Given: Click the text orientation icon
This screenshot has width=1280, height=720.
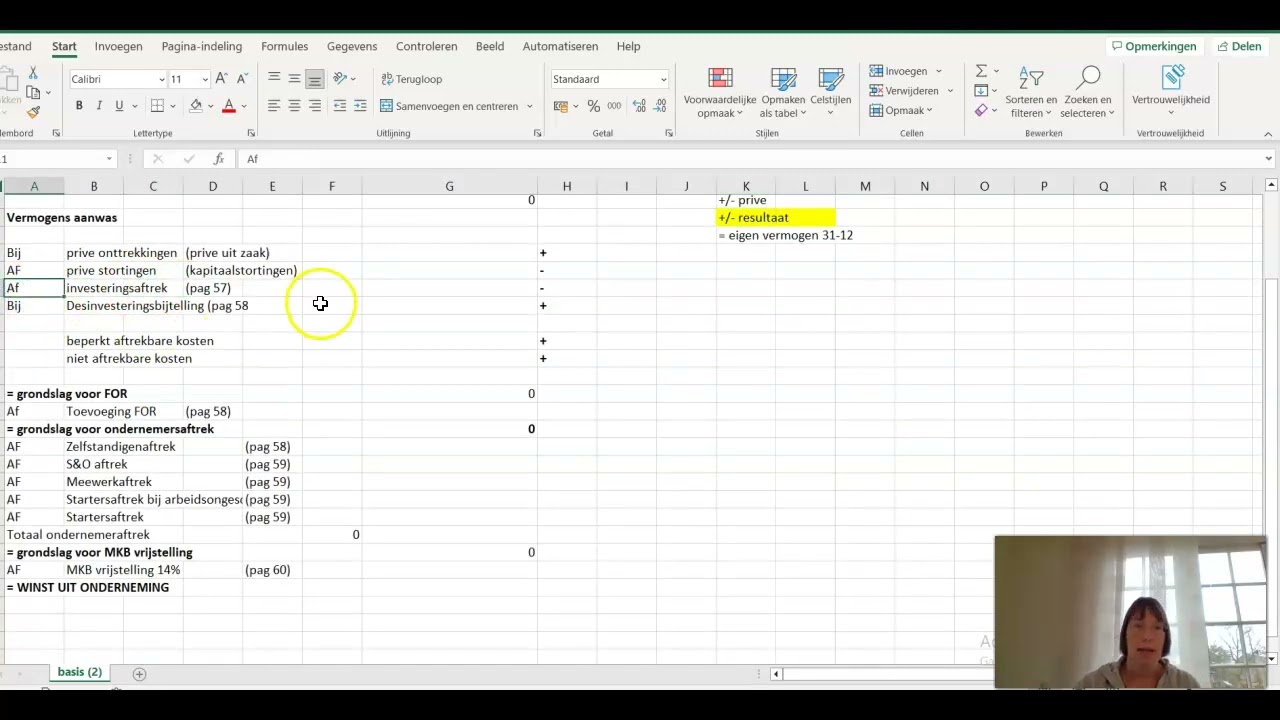Looking at the screenshot, I should (341, 79).
